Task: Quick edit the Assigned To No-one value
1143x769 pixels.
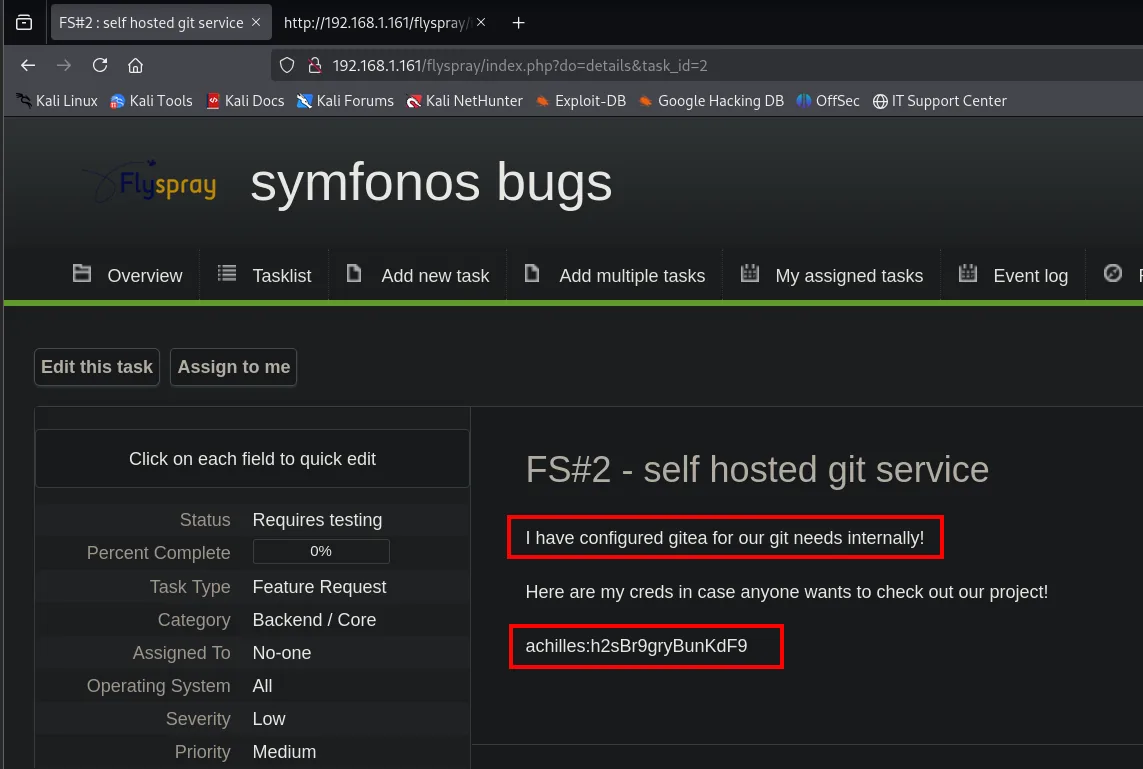Action: click(x=281, y=652)
